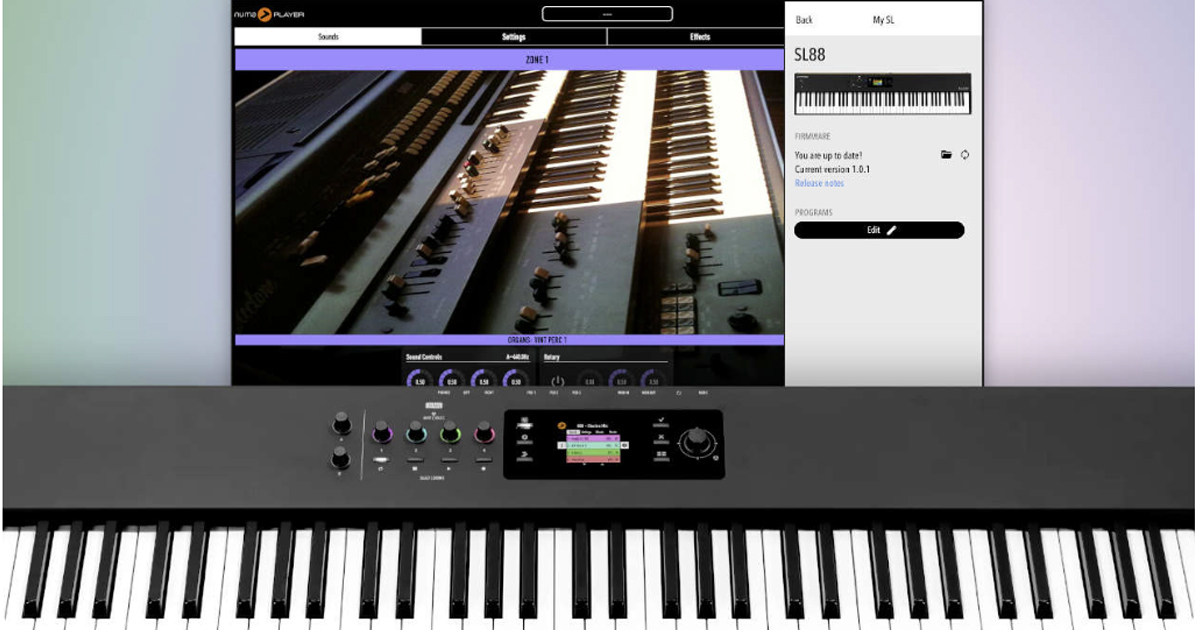Screen dimensions: 1200x630
Task: Click Back in the My SL panel
Action: [804, 20]
